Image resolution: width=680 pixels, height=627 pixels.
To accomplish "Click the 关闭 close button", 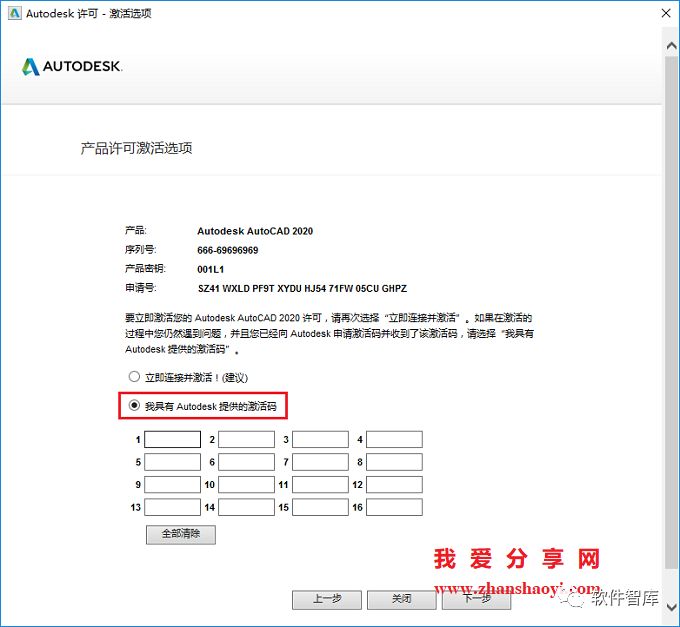I will (x=402, y=600).
